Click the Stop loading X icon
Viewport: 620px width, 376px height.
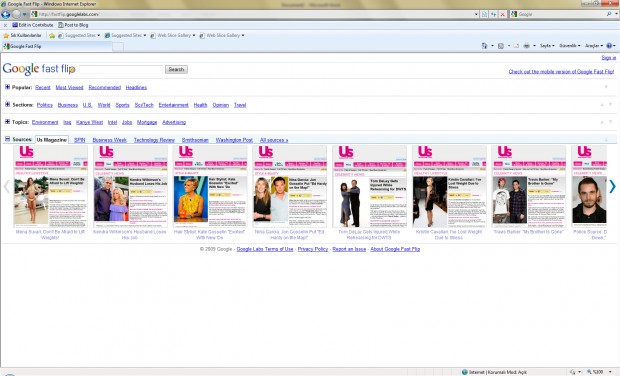click(503, 14)
